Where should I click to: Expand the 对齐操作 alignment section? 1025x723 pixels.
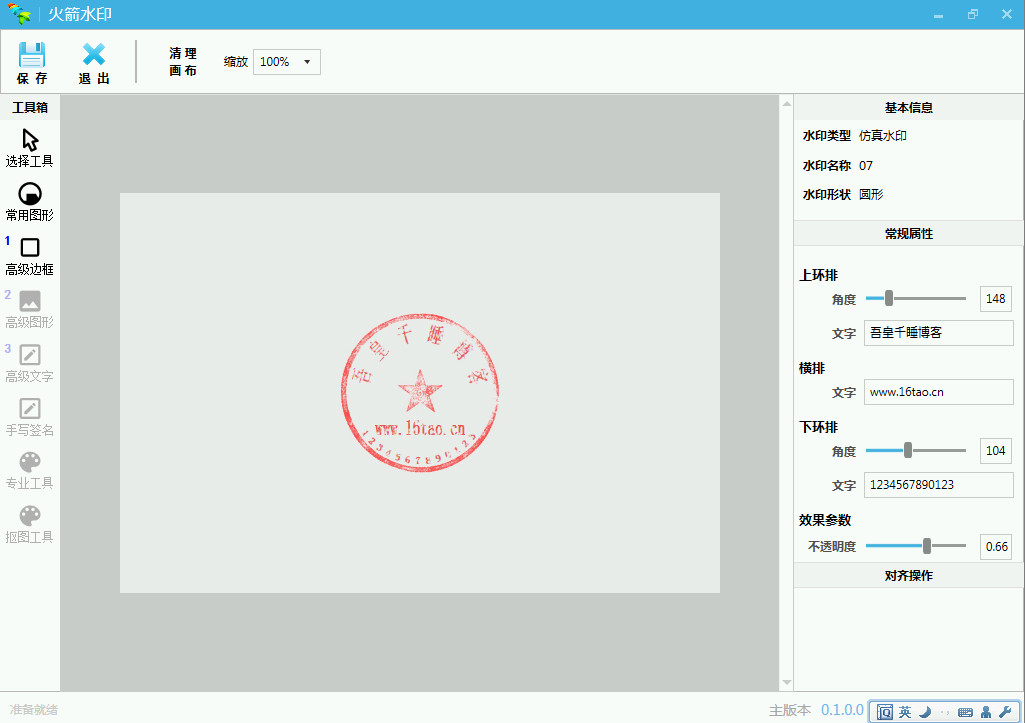[908, 575]
